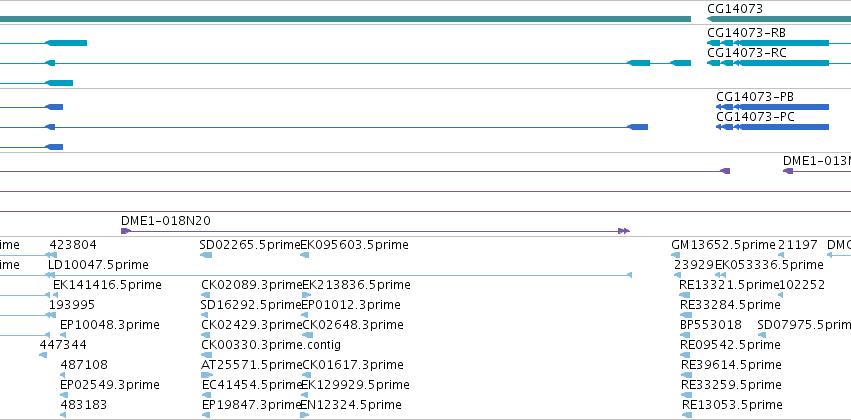
Task: Select EST SD16292.5prime
Action: (251, 305)
